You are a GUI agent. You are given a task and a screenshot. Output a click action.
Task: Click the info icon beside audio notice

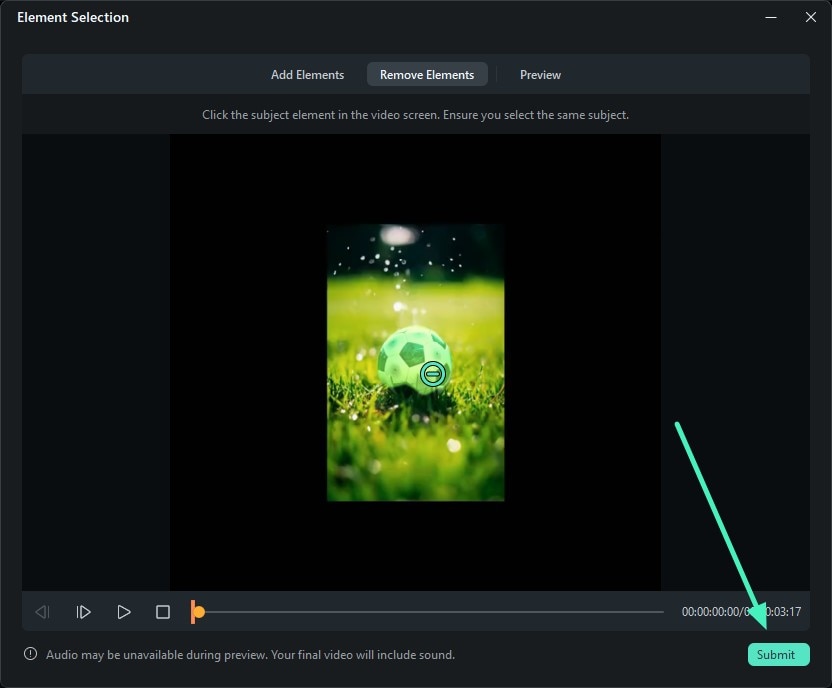coord(29,654)
